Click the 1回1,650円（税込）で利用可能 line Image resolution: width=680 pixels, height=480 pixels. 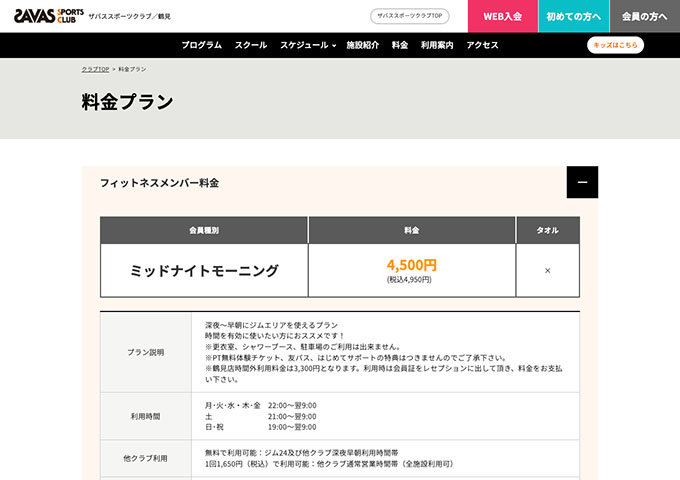330,464
